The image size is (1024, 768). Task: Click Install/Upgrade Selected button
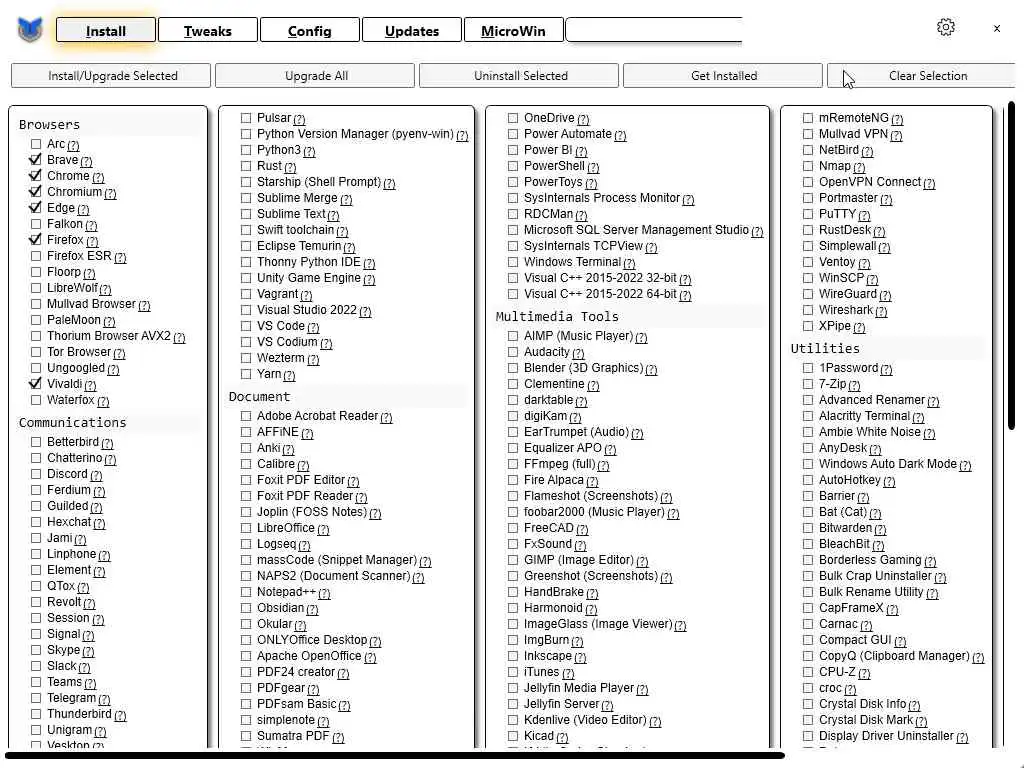coord(111,76)
